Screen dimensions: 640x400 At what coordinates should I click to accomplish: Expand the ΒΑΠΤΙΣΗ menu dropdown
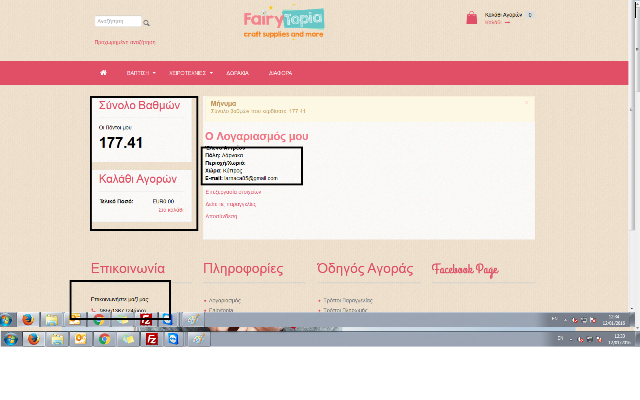tap(140, 73)
